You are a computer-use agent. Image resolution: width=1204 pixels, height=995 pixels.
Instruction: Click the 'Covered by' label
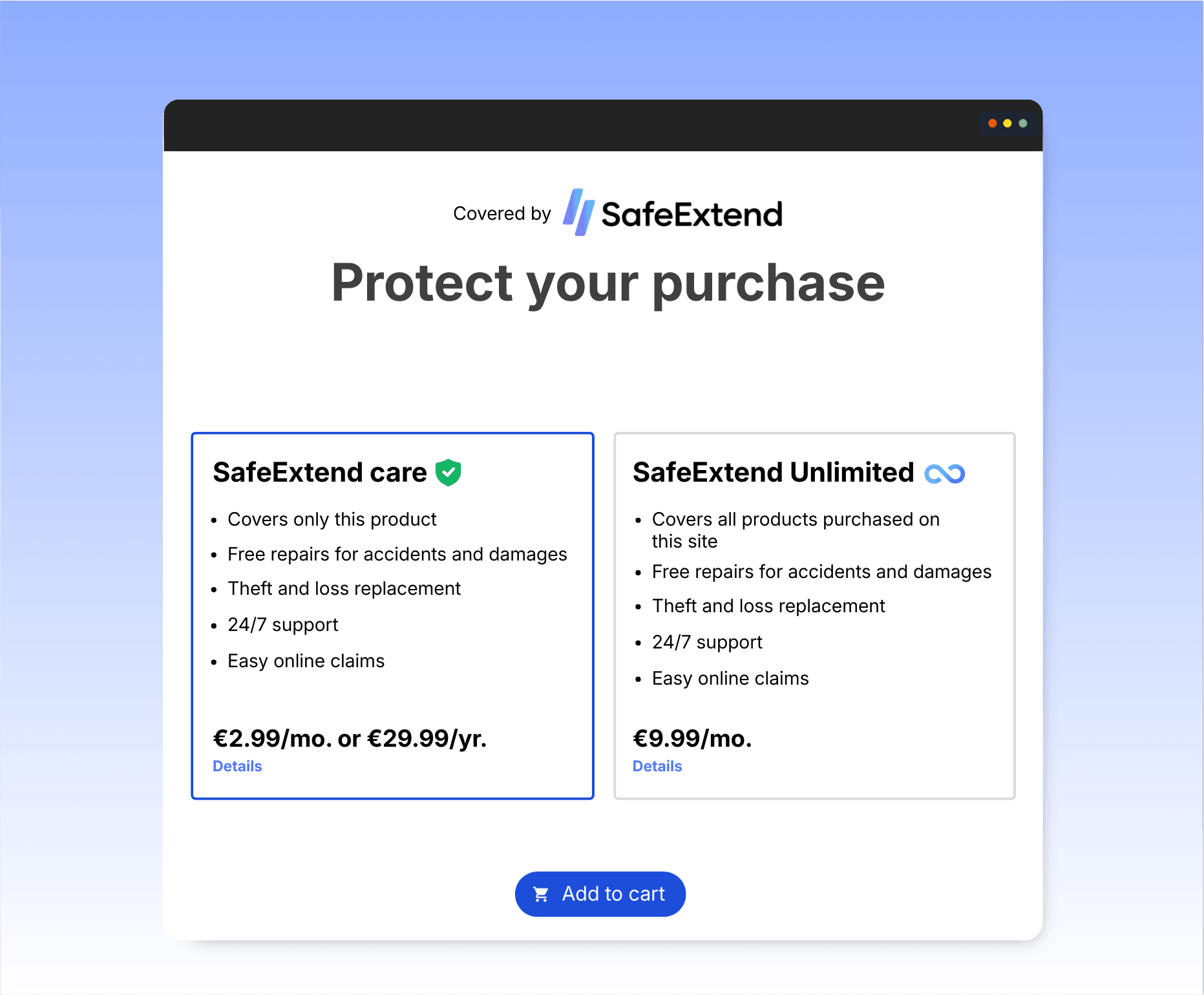coord(502,213)
